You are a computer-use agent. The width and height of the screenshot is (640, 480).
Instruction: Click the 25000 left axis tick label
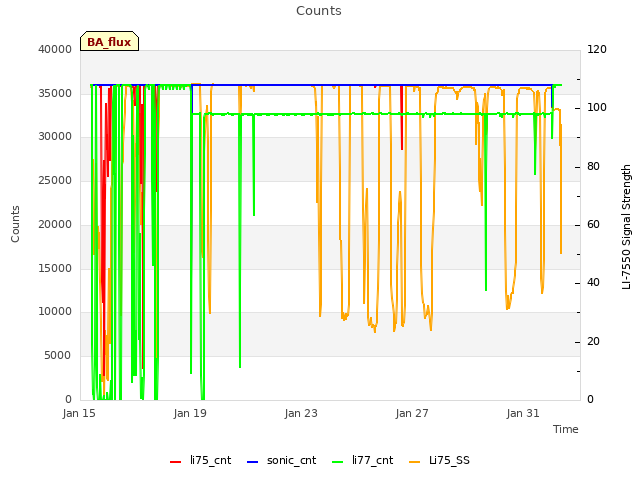(55, 180)
